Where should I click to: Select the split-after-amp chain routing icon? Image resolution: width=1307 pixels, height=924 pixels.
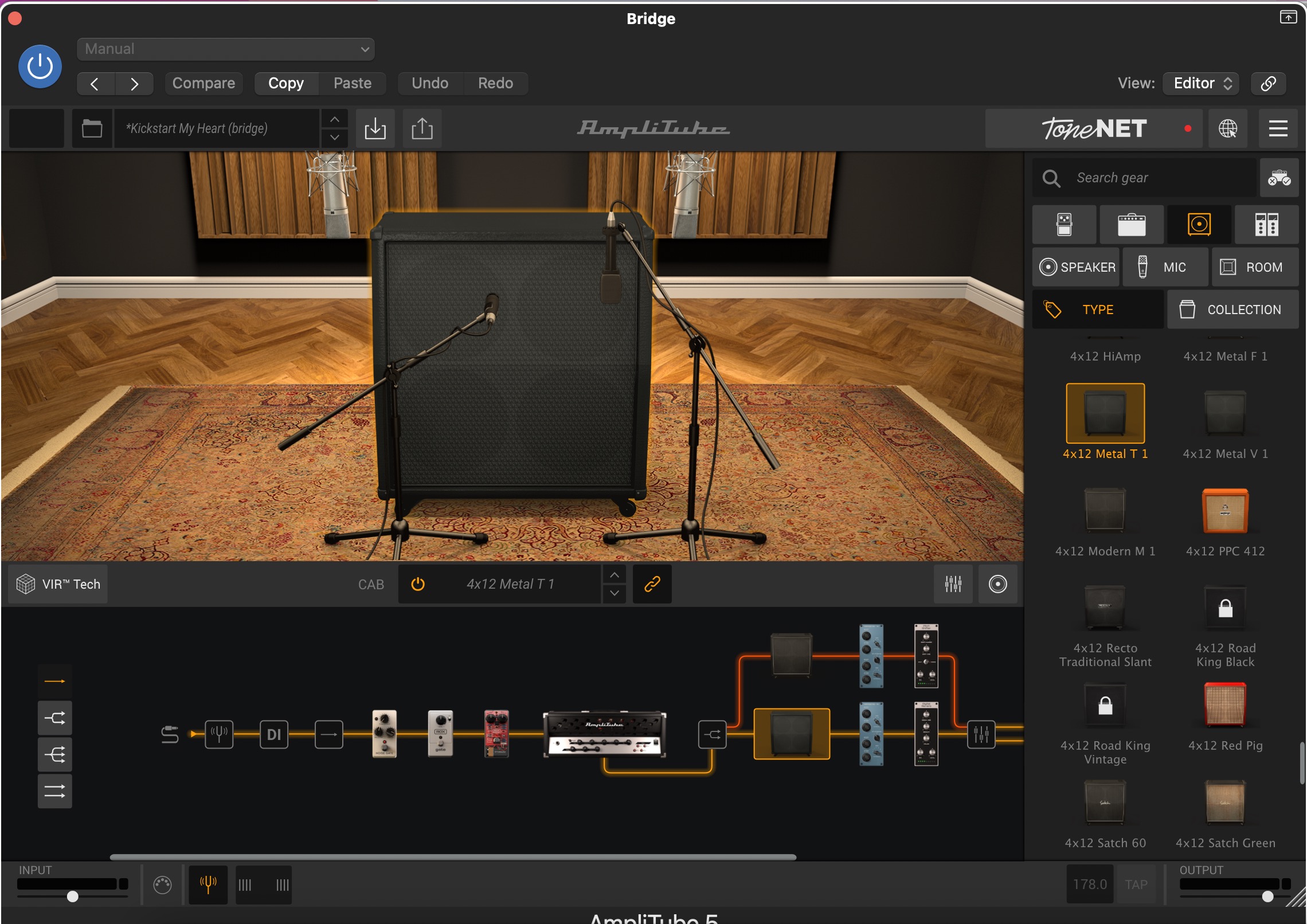click(x=55, y=718)
